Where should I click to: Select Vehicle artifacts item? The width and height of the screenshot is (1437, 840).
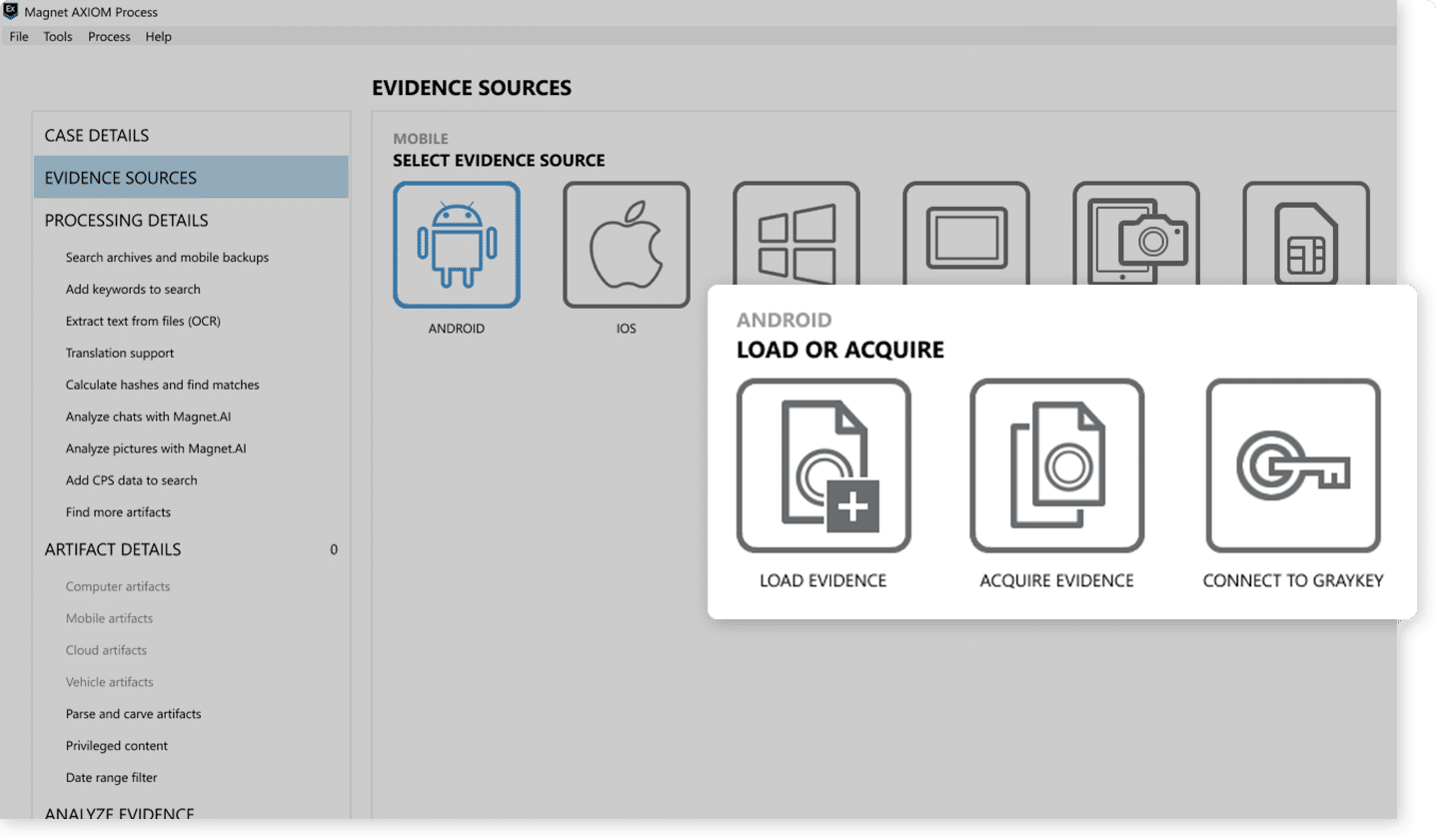pos(109,682)
